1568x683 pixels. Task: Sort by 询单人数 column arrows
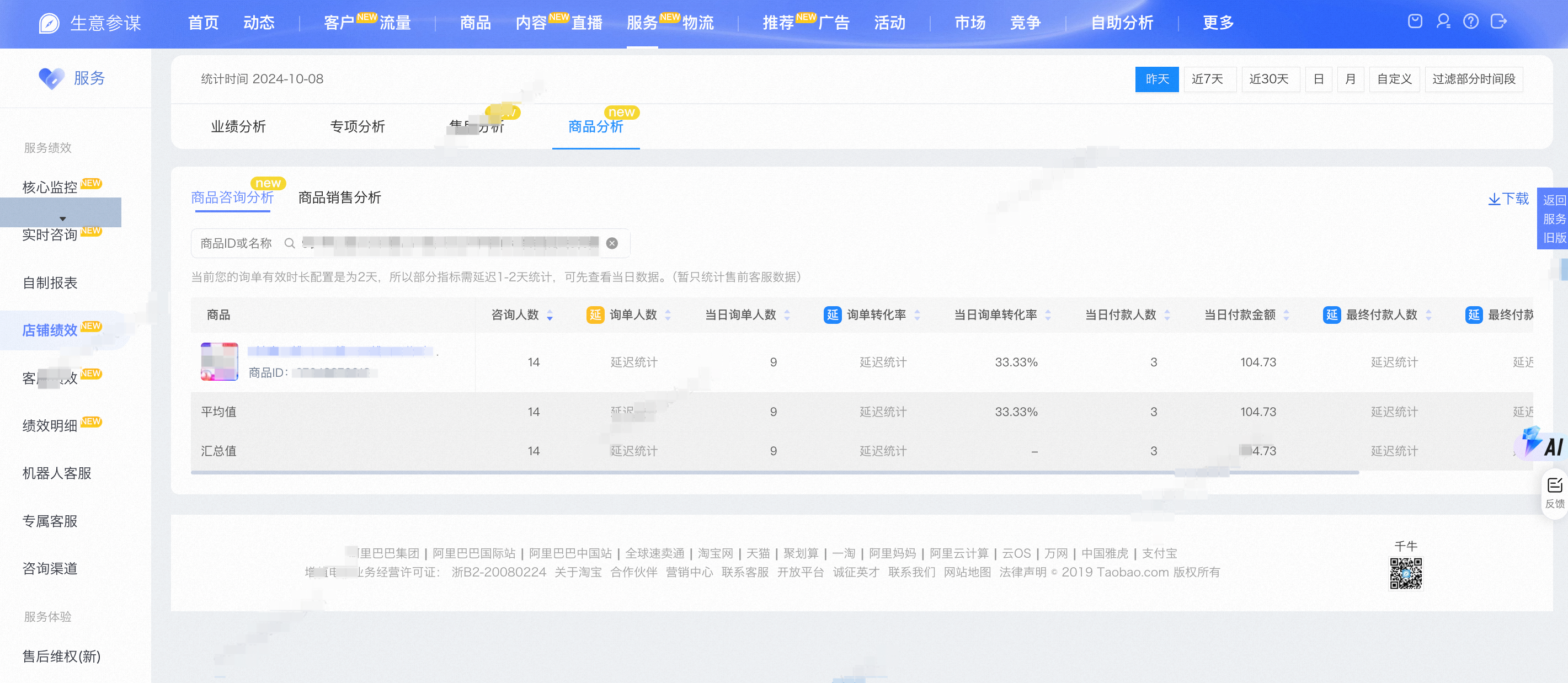tap(668, 314)
